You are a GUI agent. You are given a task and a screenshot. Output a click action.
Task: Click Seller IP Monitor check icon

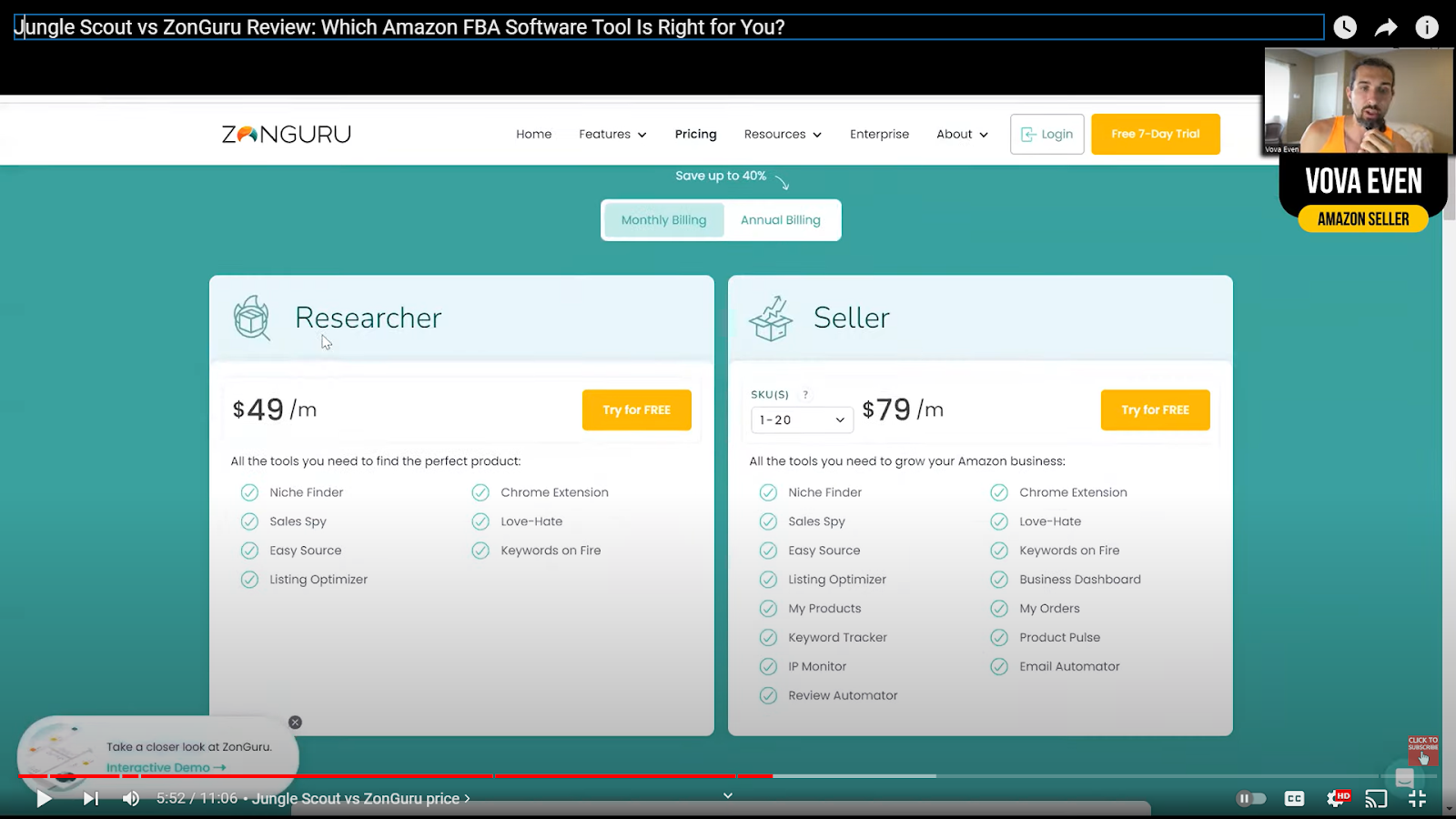point(768,667)
